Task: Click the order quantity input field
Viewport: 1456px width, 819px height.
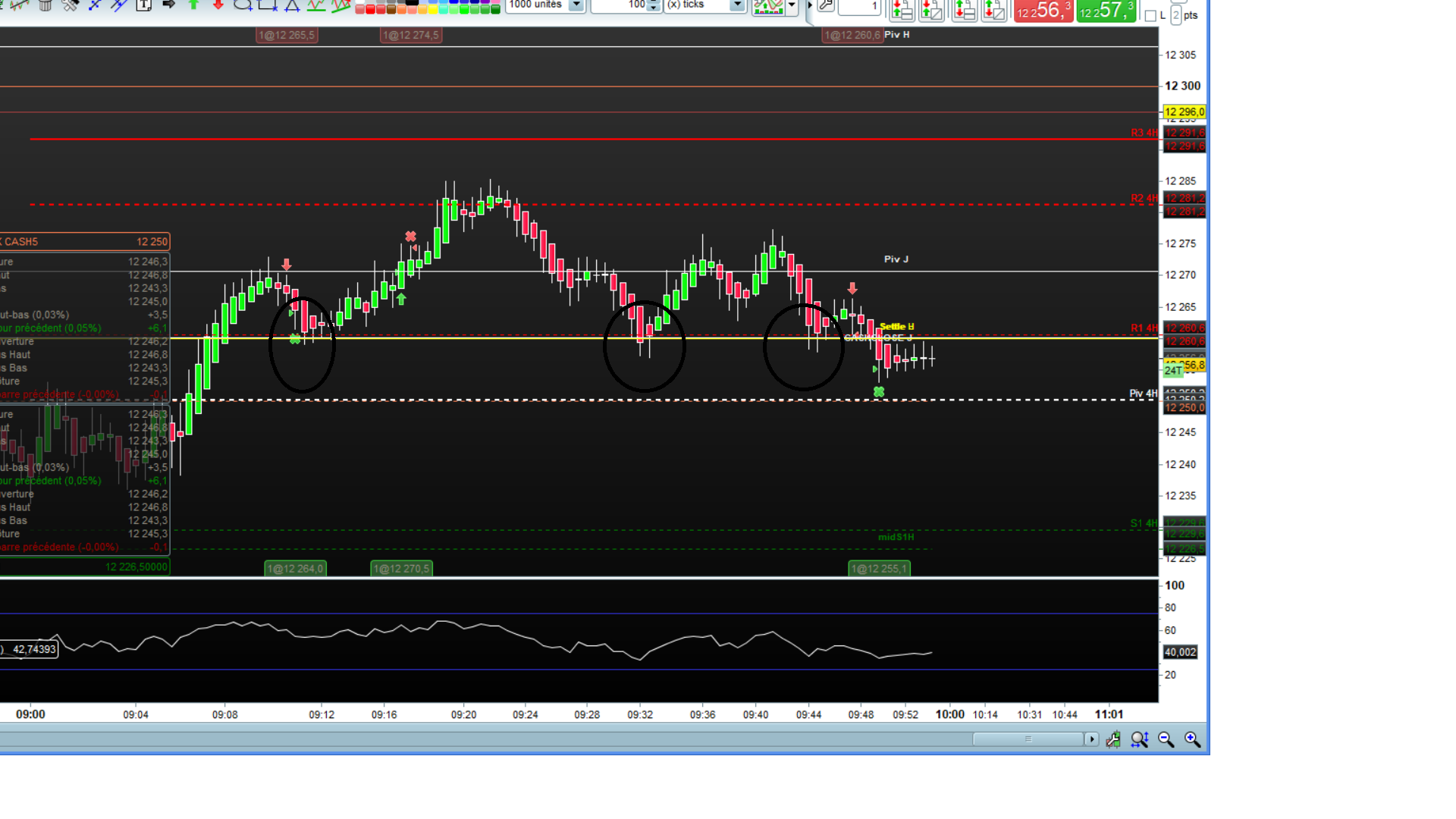Action: 859,6
